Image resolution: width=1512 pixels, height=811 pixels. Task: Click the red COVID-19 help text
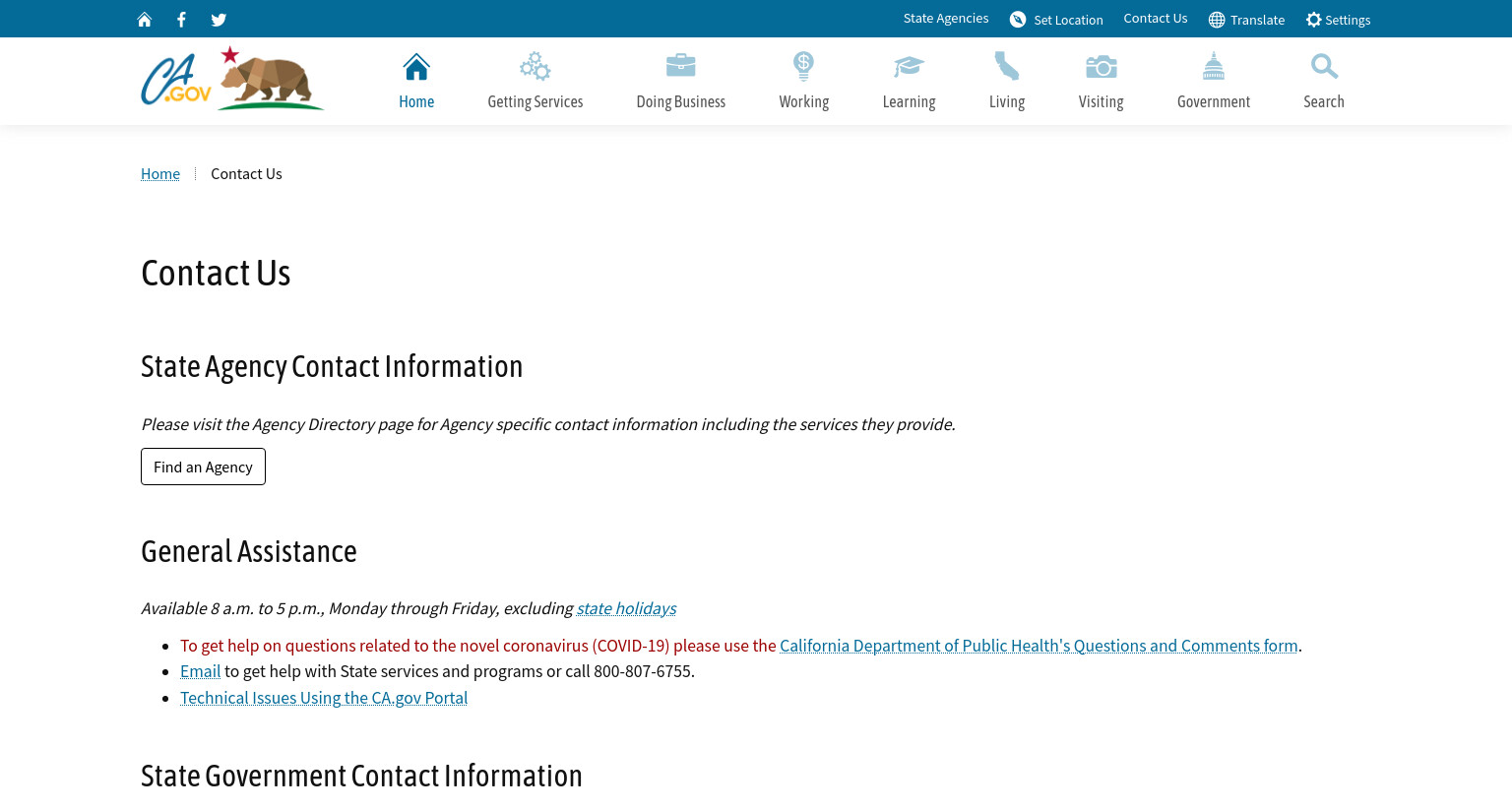478,646
